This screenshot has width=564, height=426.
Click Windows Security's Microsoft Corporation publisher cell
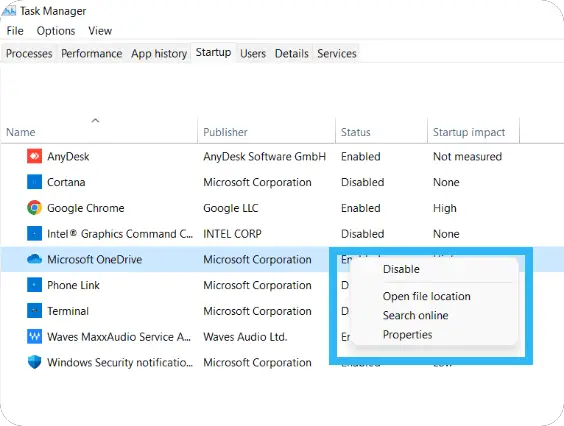tap(257, 363)
